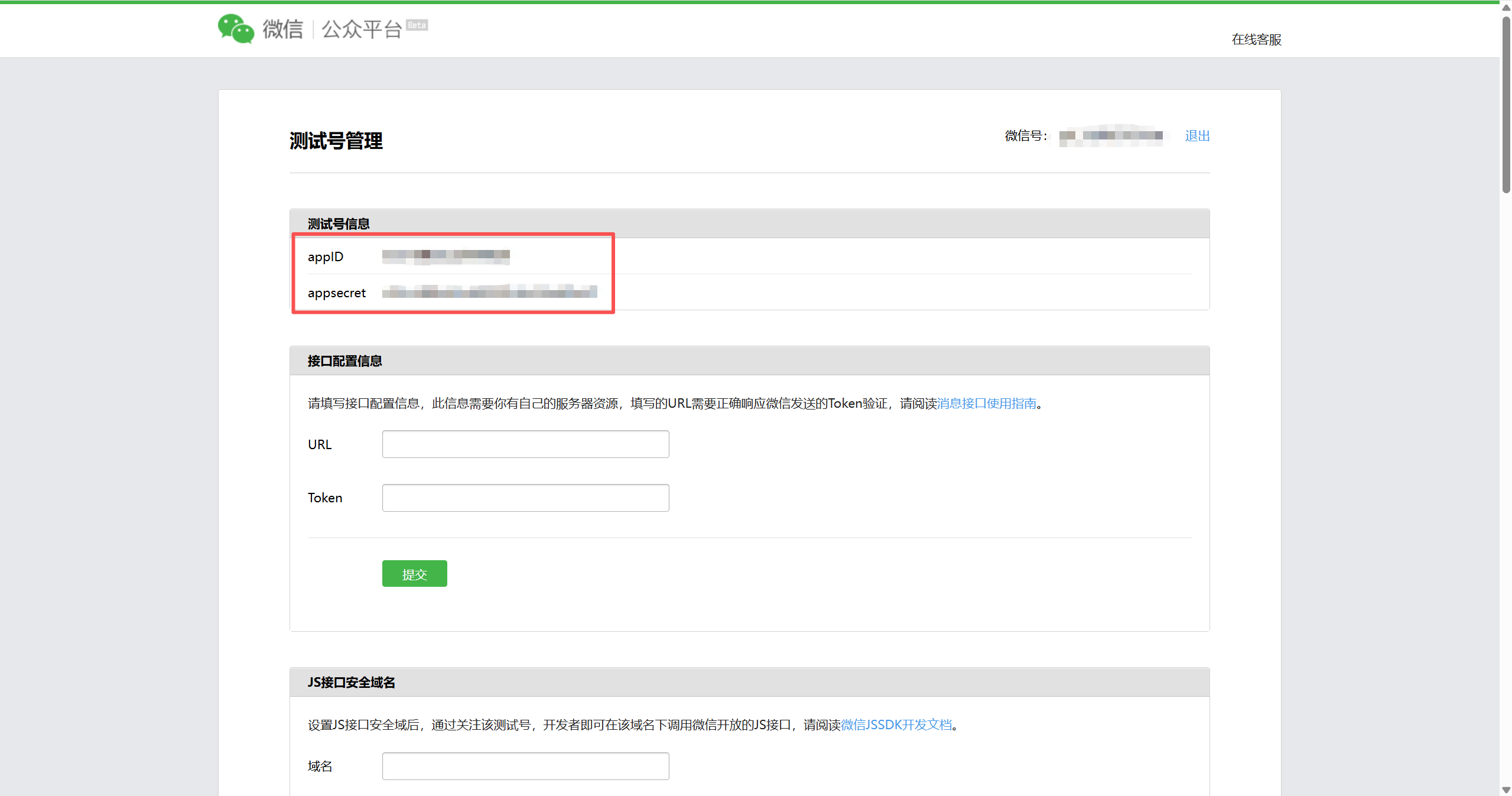Screen dimensions: 1512x796
Task: Click the blurred appsecret value
Action: click(x=489, y=291)
